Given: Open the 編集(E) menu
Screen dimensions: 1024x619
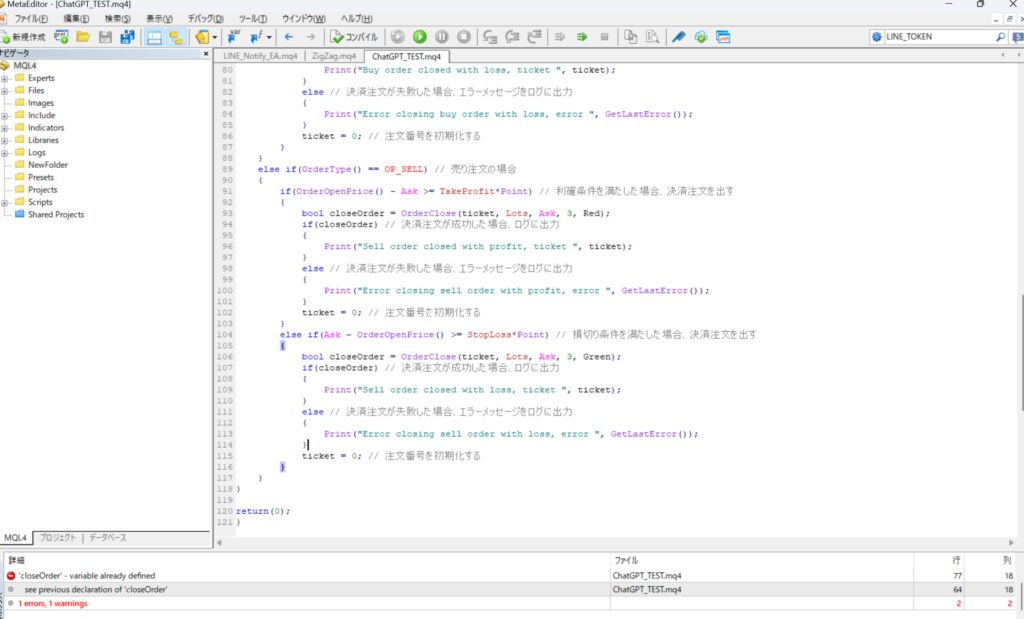Looking at the screenshot, I should (x=76, y=19).
